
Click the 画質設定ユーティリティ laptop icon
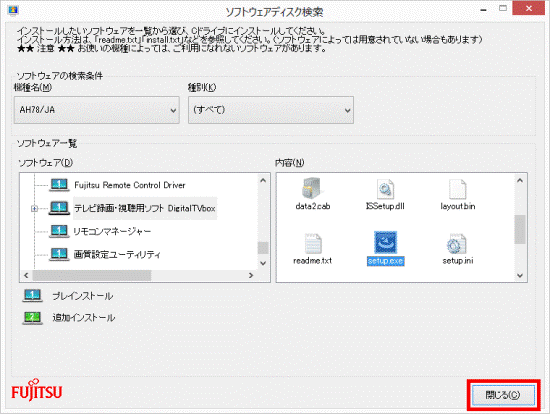pyautogui.click(x=59, y=254)
